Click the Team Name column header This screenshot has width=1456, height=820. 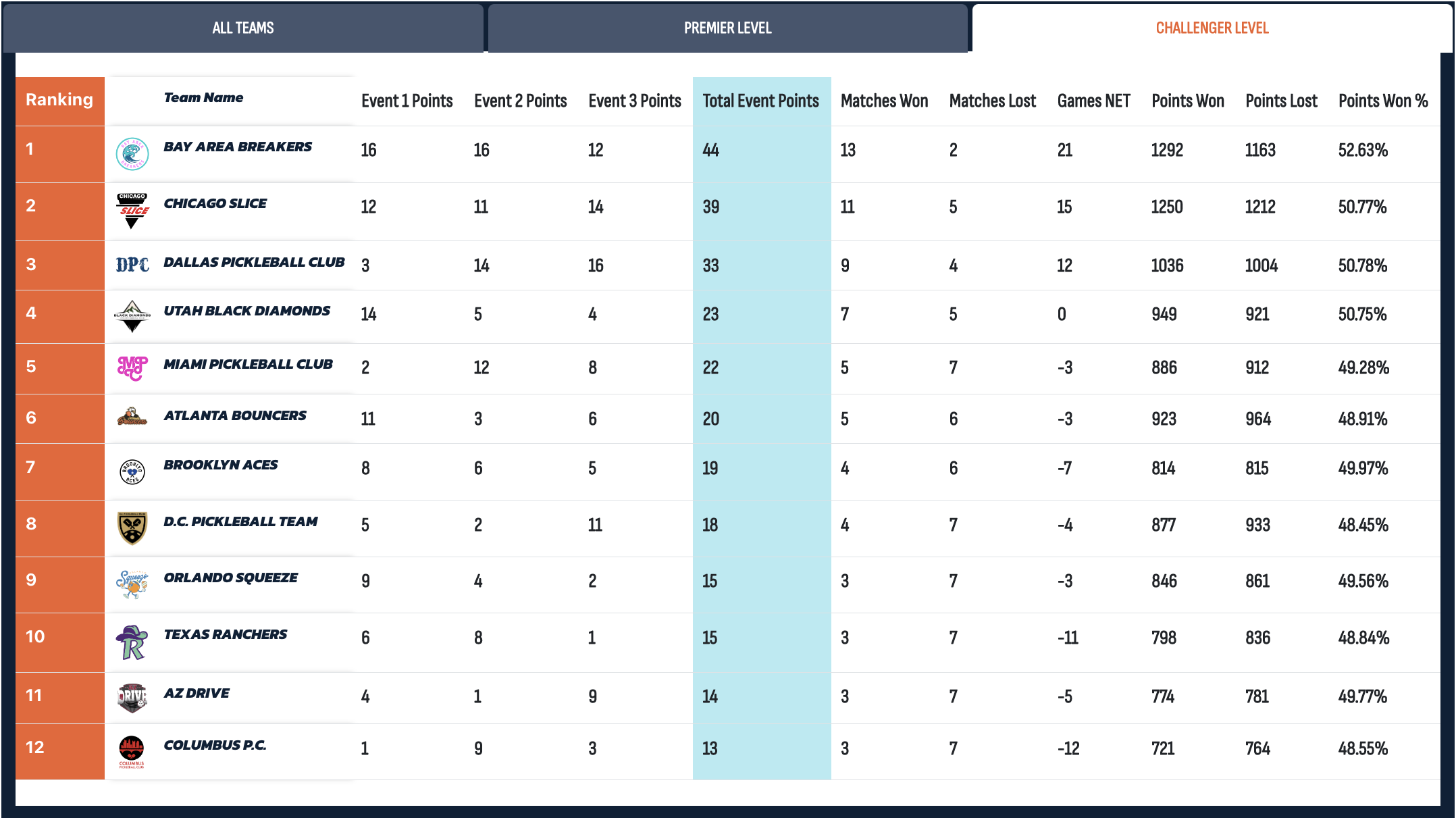(x=203, y=97)
